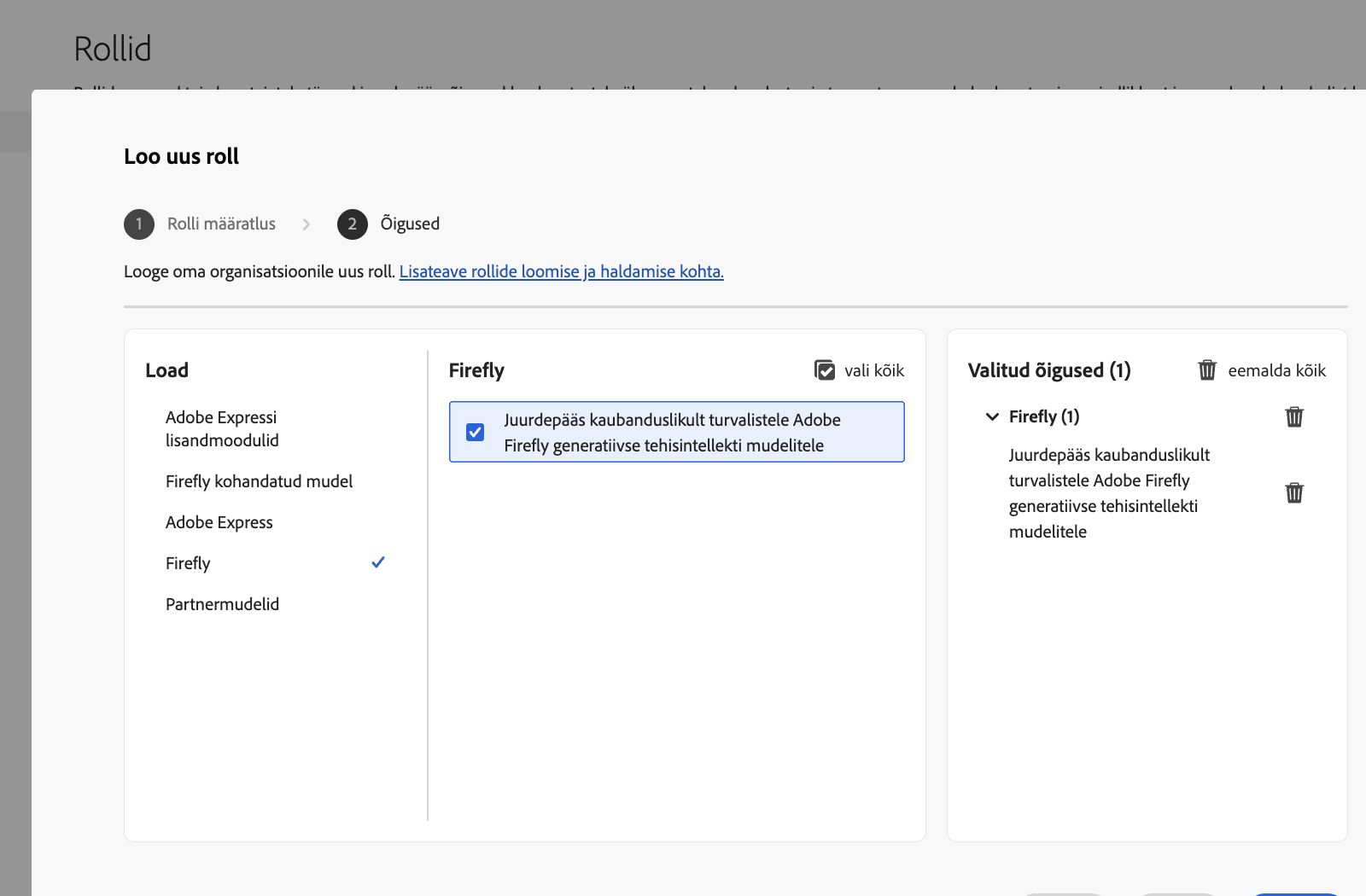The height and width of the screenshot is (896, 1366).
Task: Go to the Rolli määratlus step
Action: coord(221,224)
